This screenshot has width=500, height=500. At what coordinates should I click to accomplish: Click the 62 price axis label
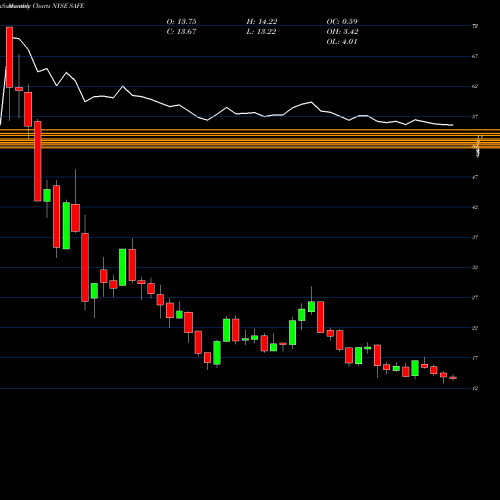475,86
